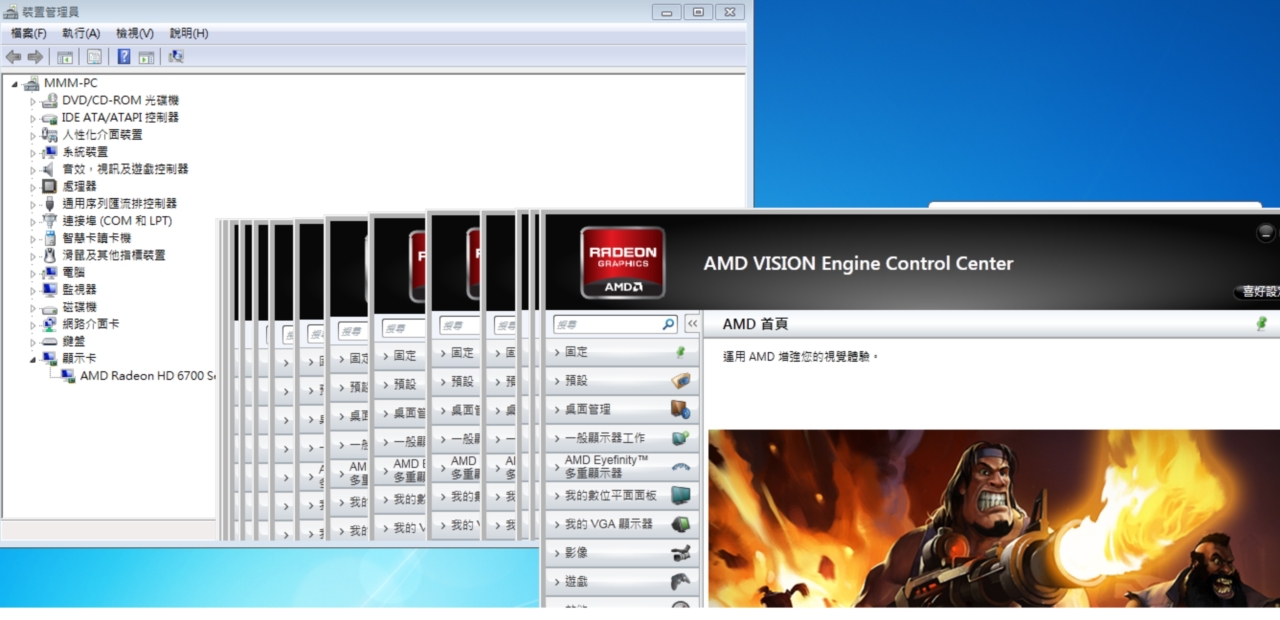Click network adapter icon beside 網路介面卡
This screenshot has width=1280, height=620.
(x=50, y=324)
